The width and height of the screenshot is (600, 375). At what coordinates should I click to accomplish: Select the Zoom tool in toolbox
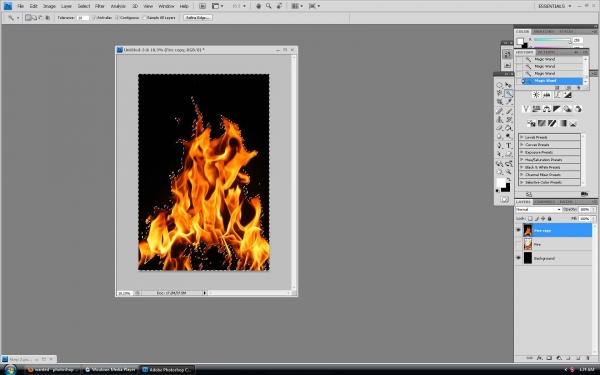[x=509, y=172]
